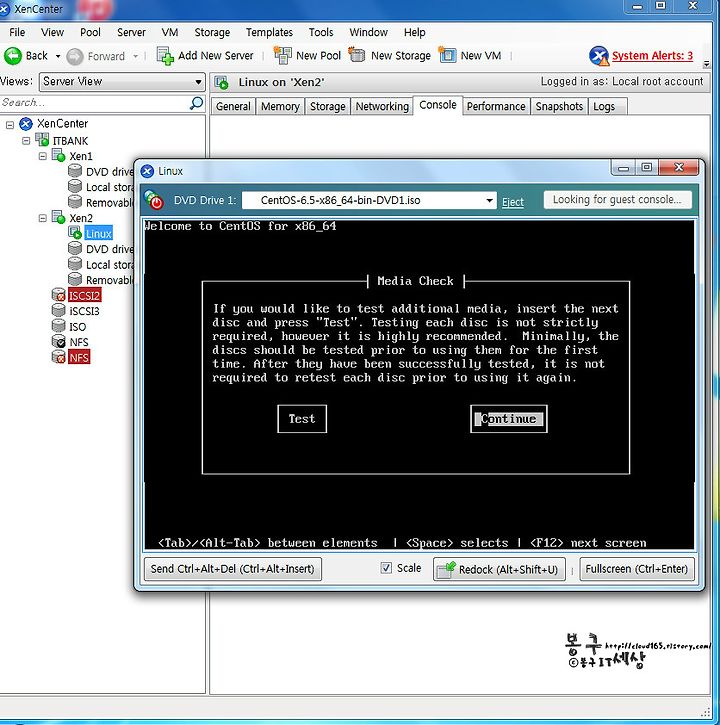The height and width of the screenshot is (725, 720).
Task: Switch to the Snapshots tab
Action: pos(559,106)
